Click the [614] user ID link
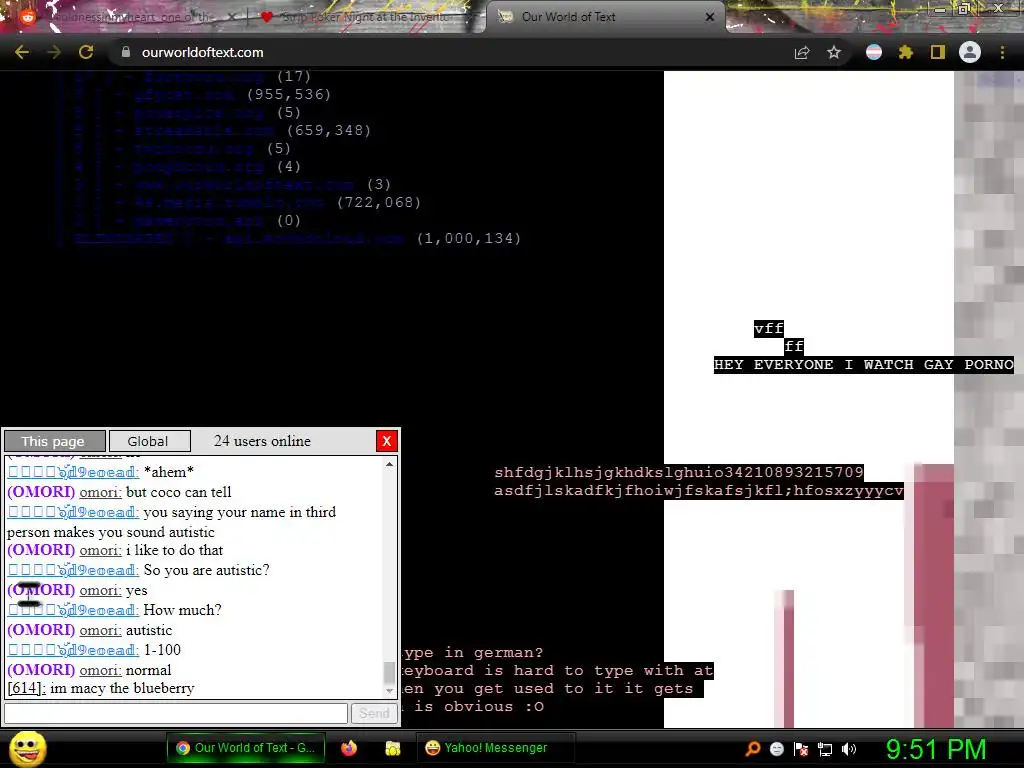 [26, 688]
